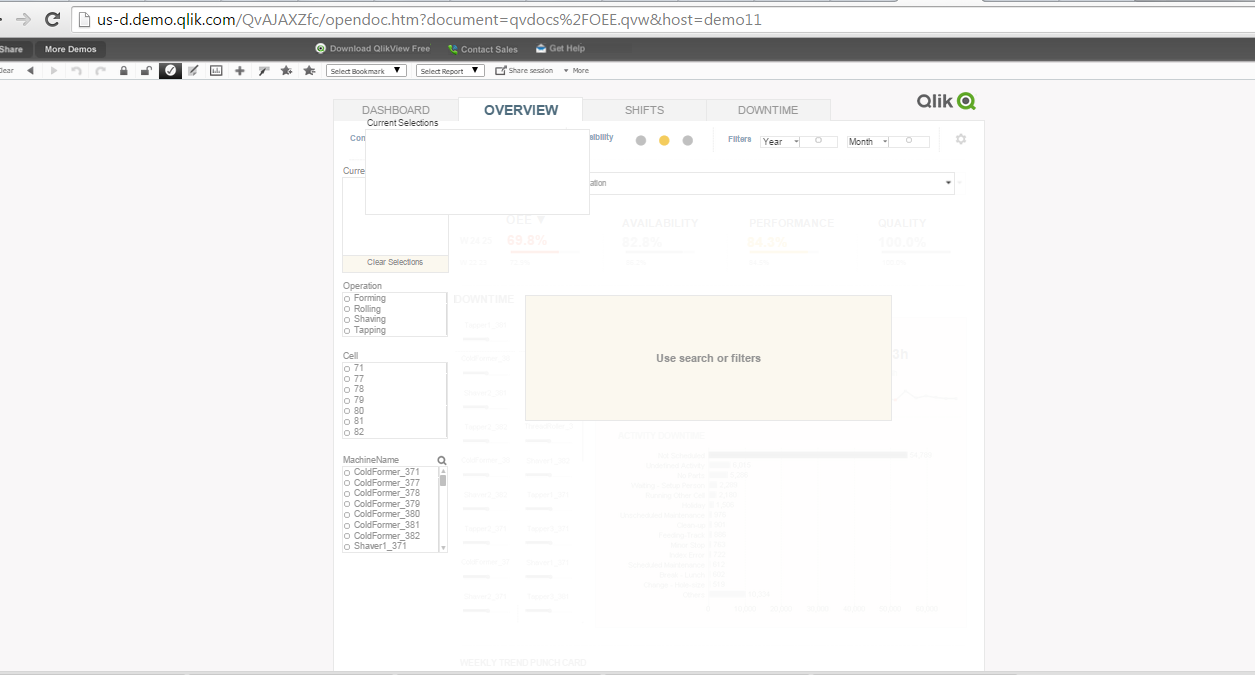Click the Qlik logo

point(946,101)
